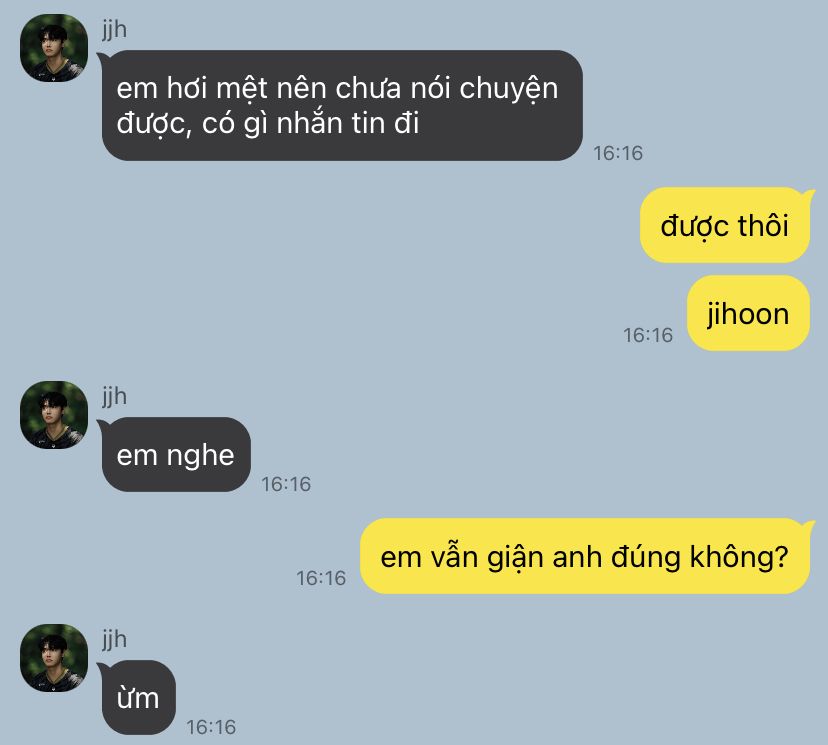
Task: Tap jjh's avatar next to 'em nghe'
Action: point(54,415)
